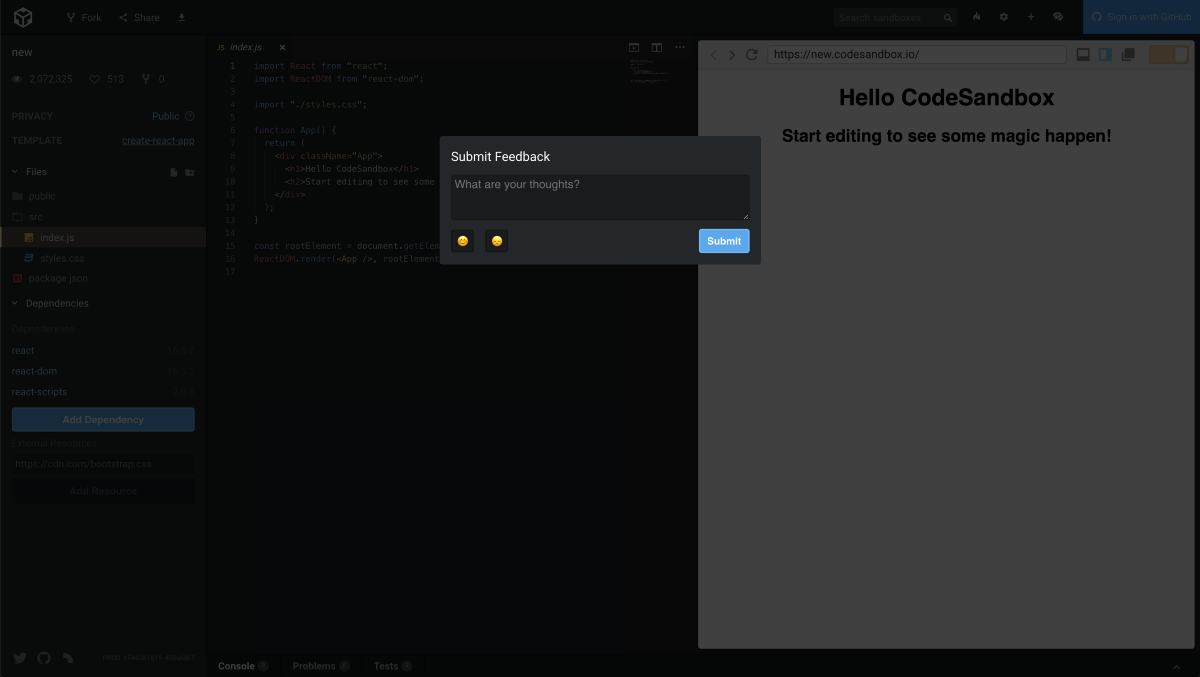
Task: Refresh the preview
Action: point(752,55)
